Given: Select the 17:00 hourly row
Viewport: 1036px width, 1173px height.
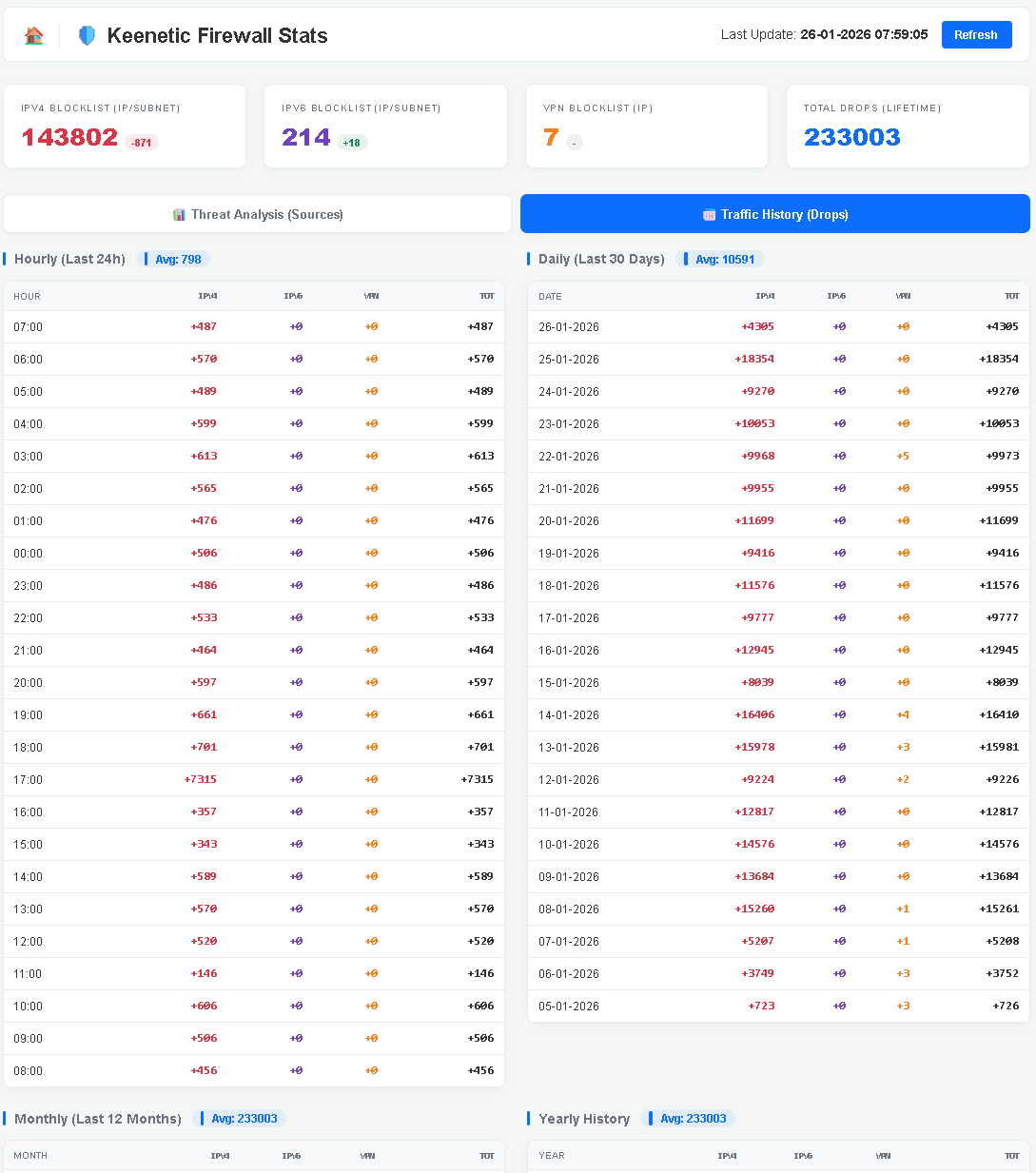Looking at the screenshot, I should click(253, 779).
